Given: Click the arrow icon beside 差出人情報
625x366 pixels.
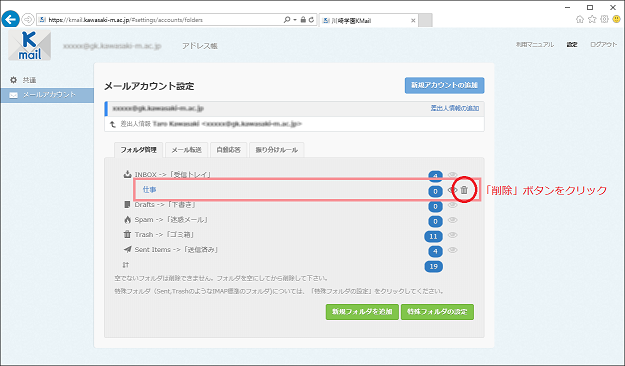Looking at the screenshot, I should [113, 124].
